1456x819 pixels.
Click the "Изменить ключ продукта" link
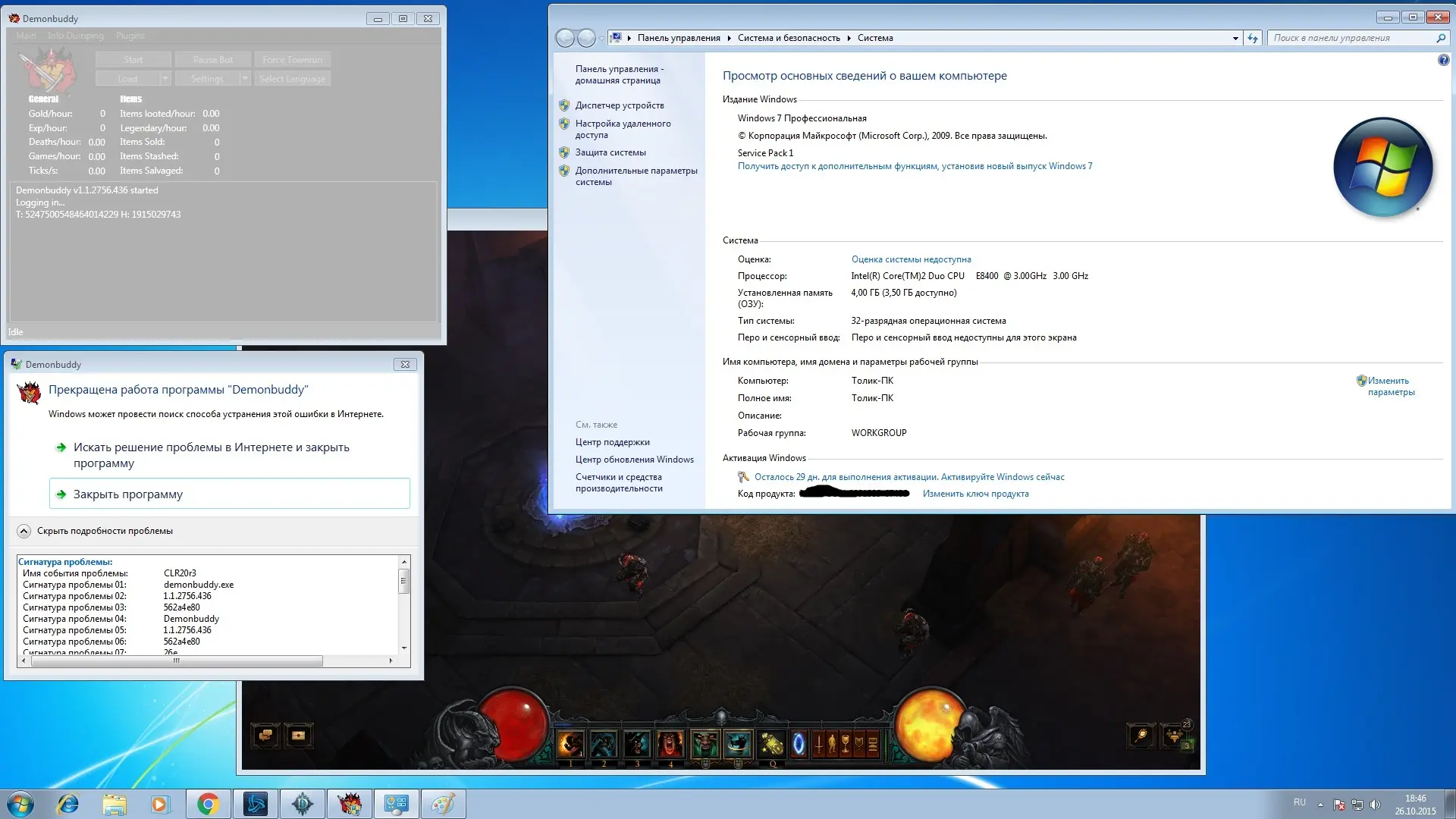point(975,494)
